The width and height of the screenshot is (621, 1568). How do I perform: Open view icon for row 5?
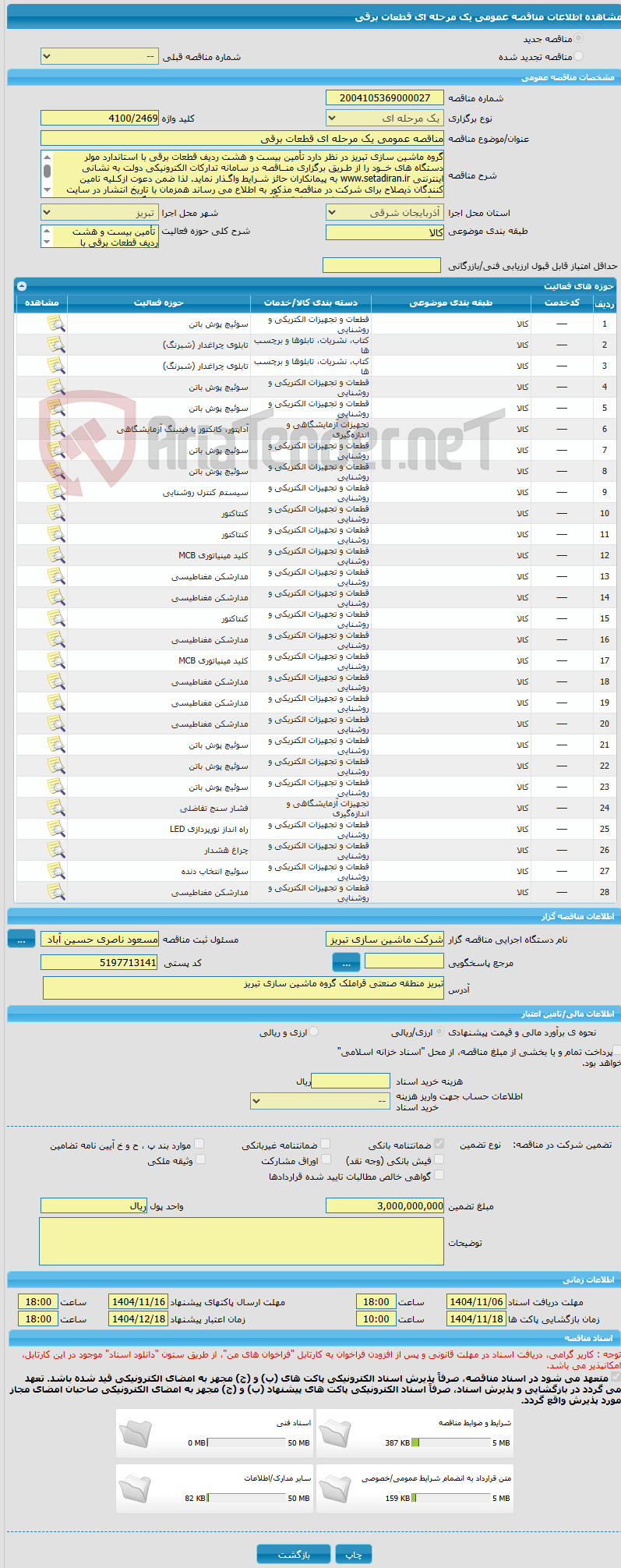tap(56, 408)
